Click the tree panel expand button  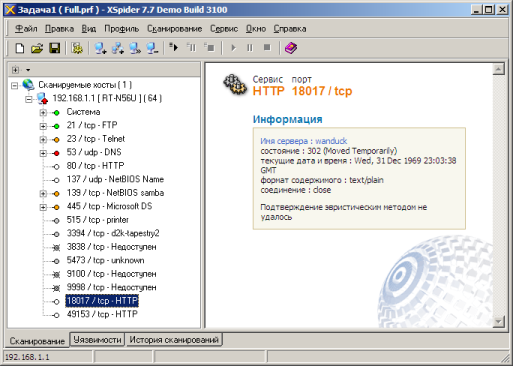pyautogui.click(x=15, y=70)
